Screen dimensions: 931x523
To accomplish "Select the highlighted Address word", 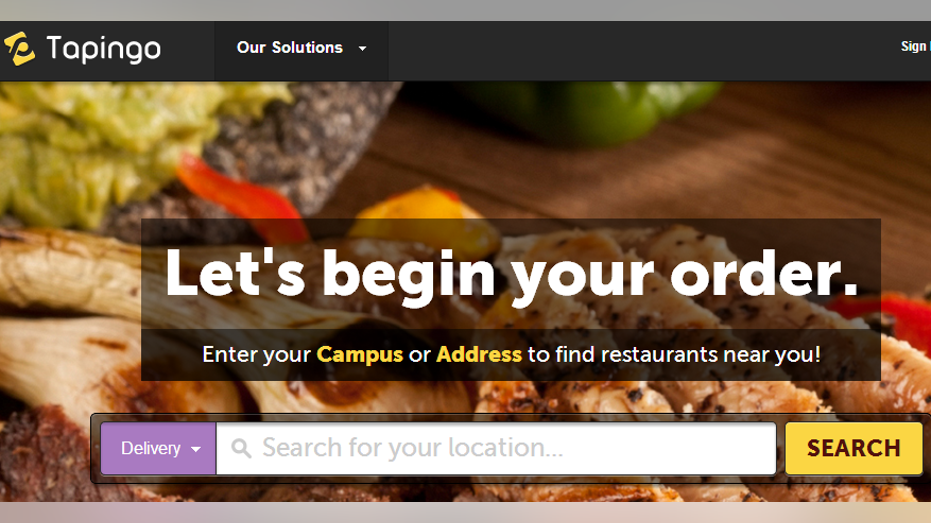I will point(479,354).
